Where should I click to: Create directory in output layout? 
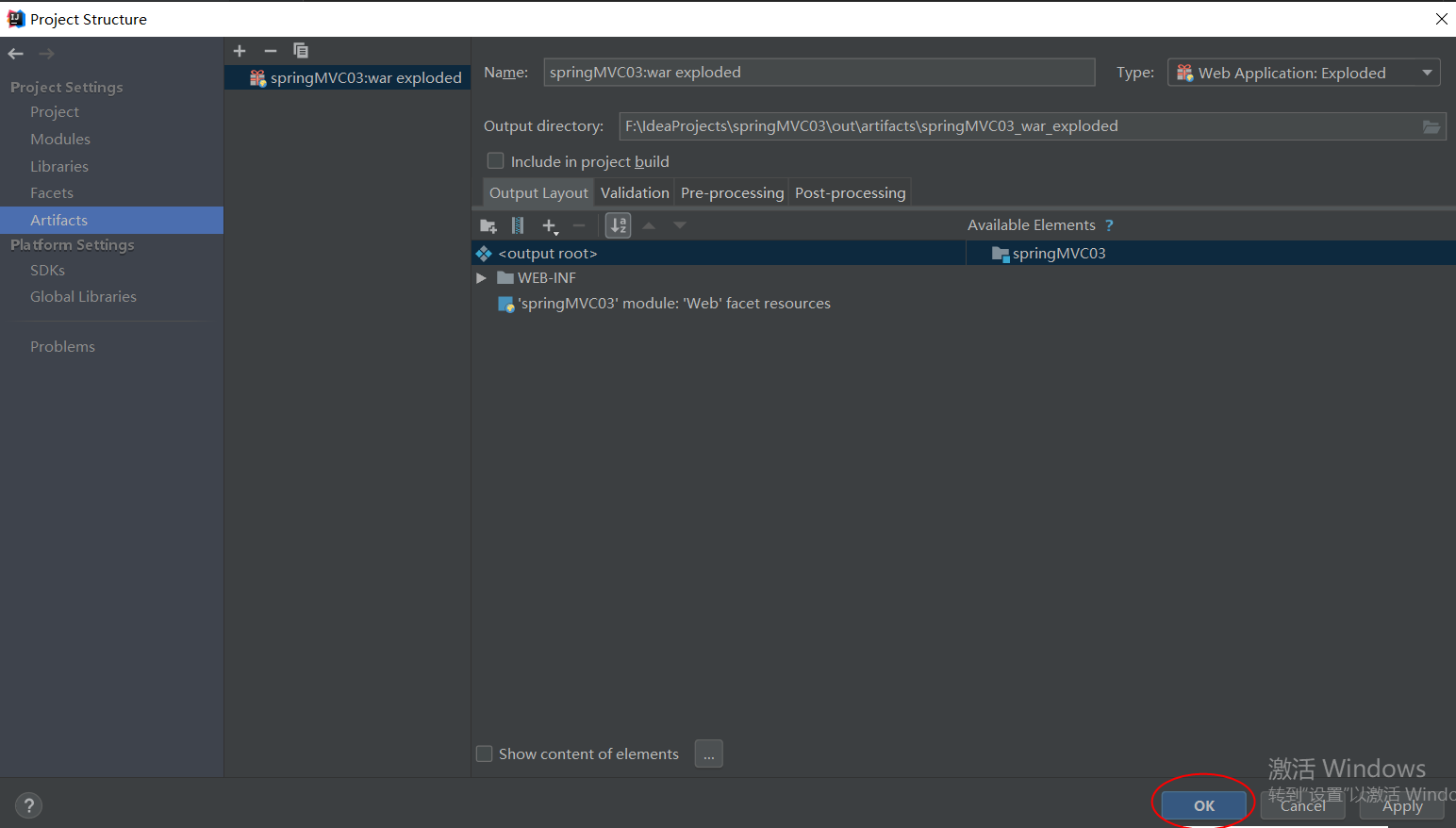pyautogui.click(x=488, y=225)
